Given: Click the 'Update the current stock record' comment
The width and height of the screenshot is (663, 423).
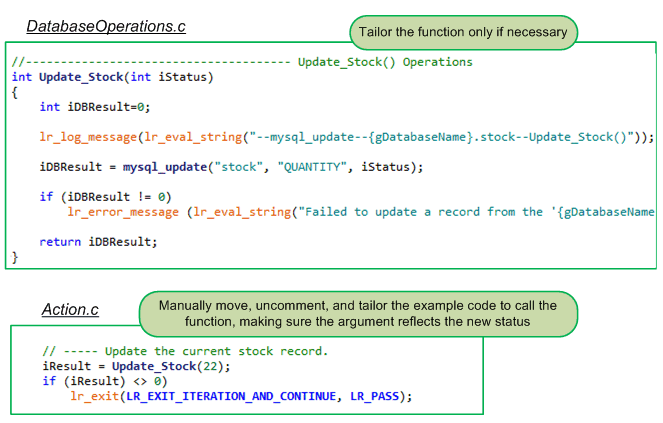Looking at the screenshot, I should point(185,351).
